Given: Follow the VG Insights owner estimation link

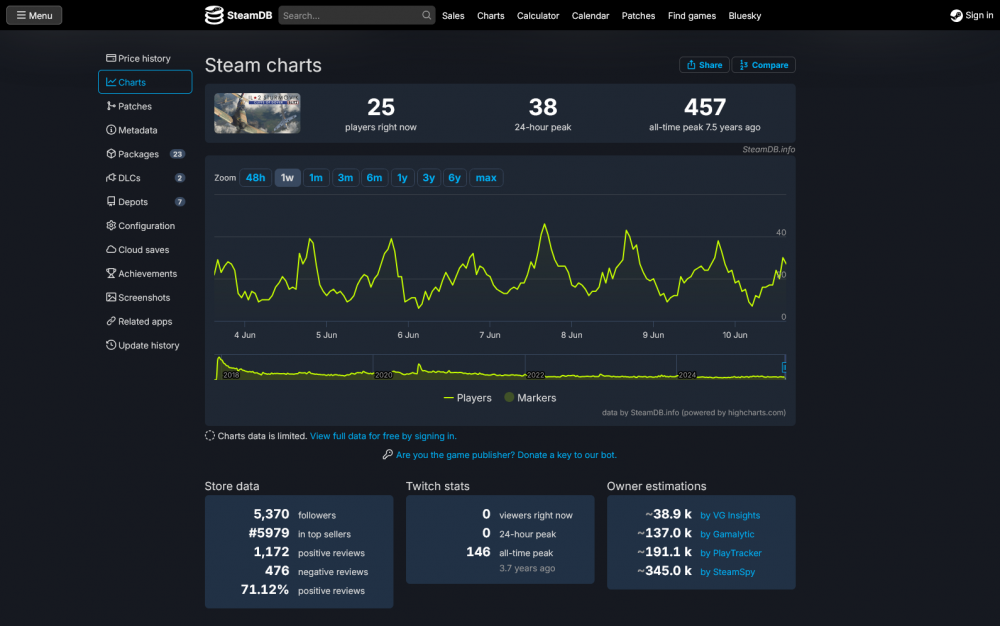Looking at the screenshot, I should click(730, 515).
